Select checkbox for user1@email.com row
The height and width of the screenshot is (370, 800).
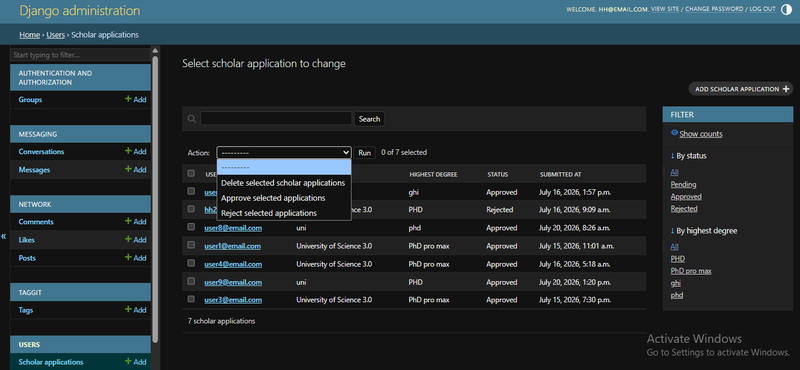(x=191, y=245)
